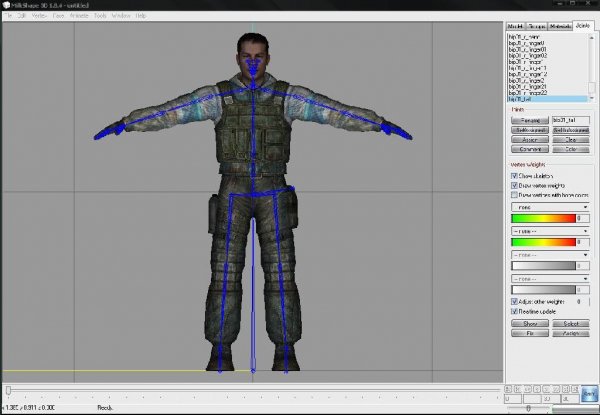
Task: Click the previous keyframe playback icon
Action: [x=517, y=389]
